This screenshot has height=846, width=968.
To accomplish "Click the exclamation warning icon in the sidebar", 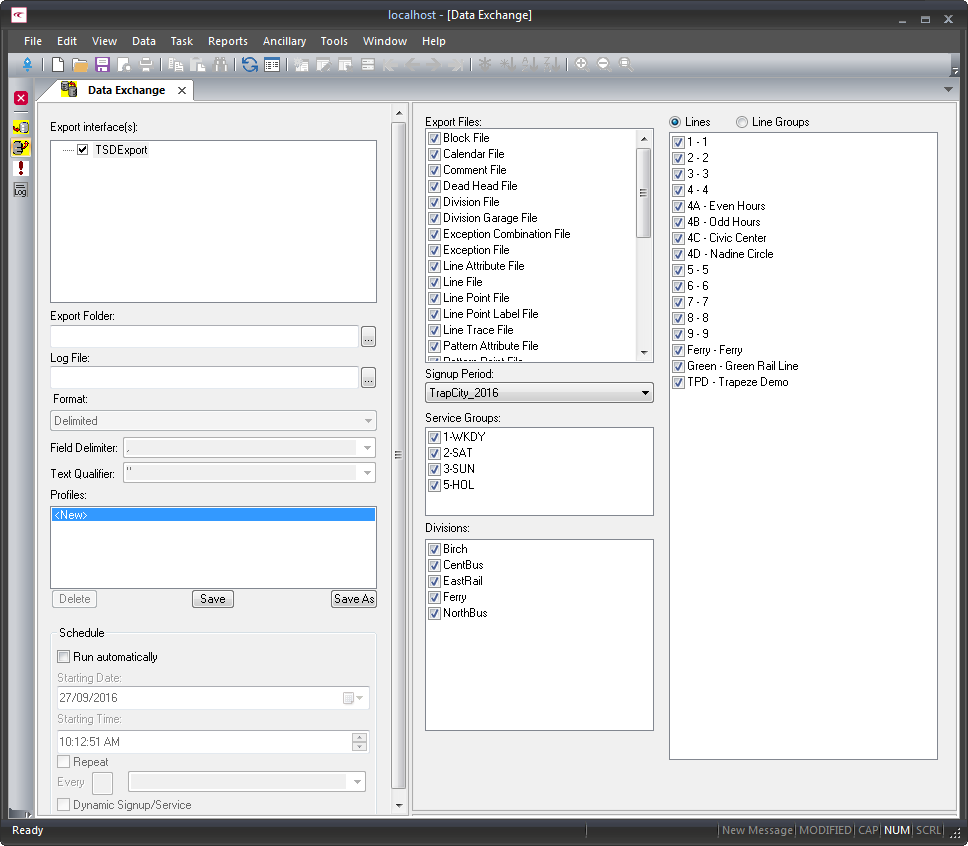I will (x=20, y=167).
